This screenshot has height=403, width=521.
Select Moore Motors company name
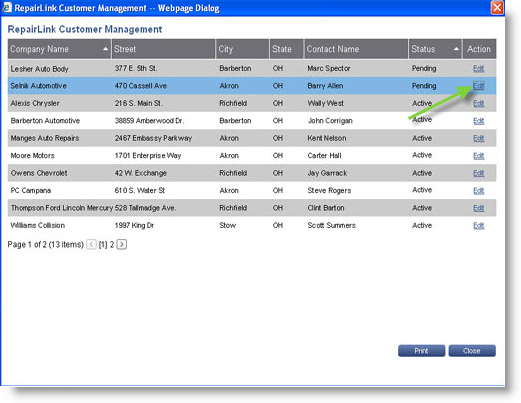point(32,156)
